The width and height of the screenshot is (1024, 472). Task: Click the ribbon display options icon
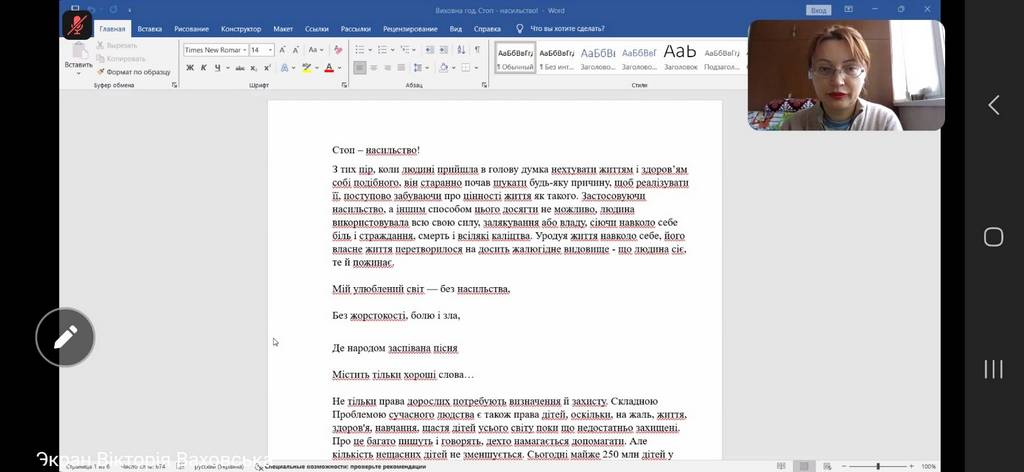848,9
